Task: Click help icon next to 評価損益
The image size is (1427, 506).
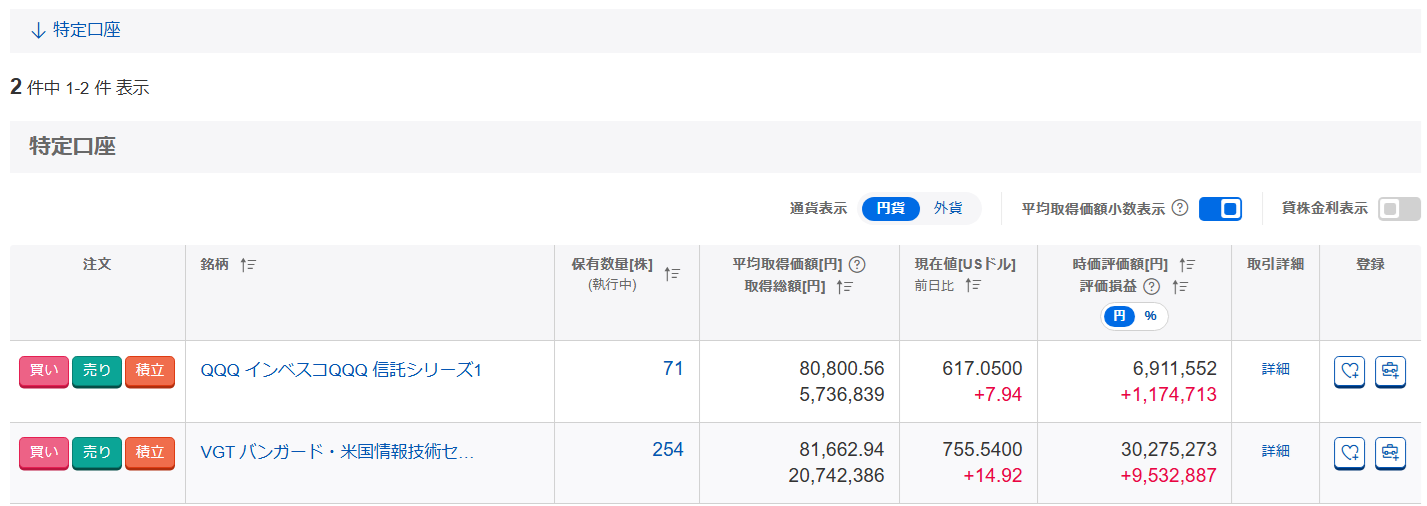Action: [x=1151, y=287]
